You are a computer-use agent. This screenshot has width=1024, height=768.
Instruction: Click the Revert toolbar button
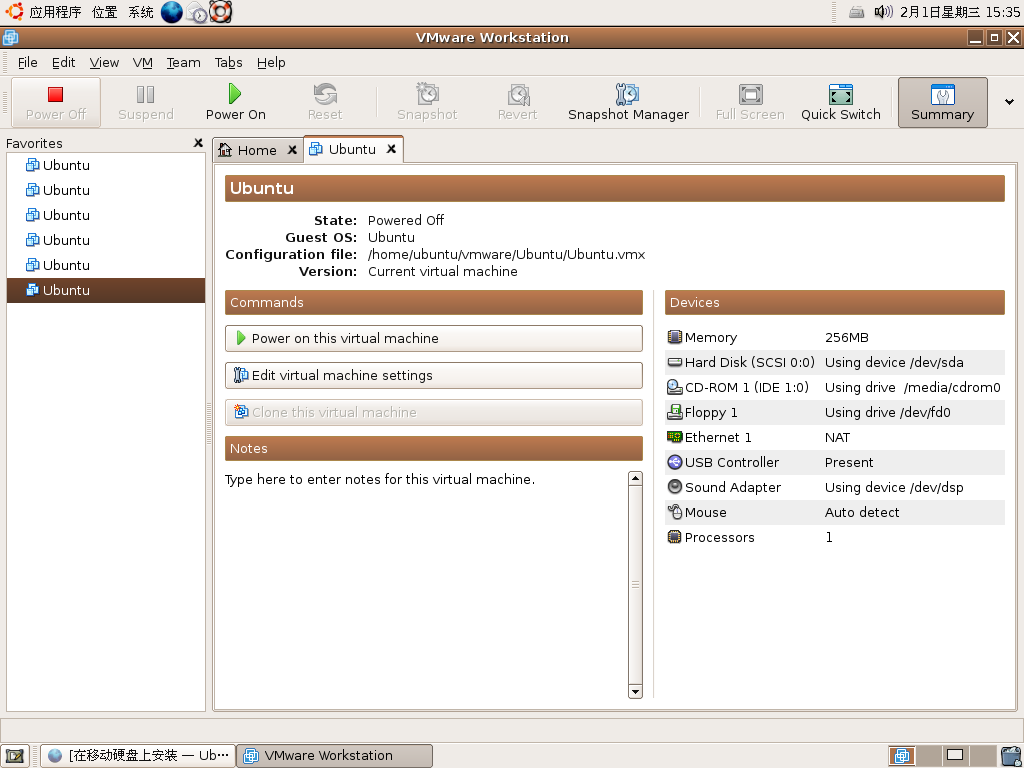(517, 103)
